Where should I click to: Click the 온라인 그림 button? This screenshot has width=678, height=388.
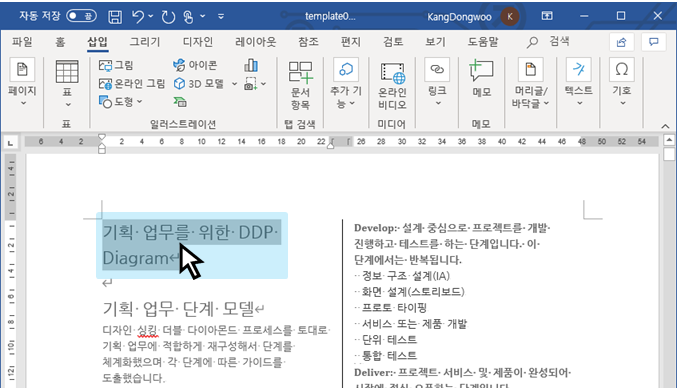(131, 83)
